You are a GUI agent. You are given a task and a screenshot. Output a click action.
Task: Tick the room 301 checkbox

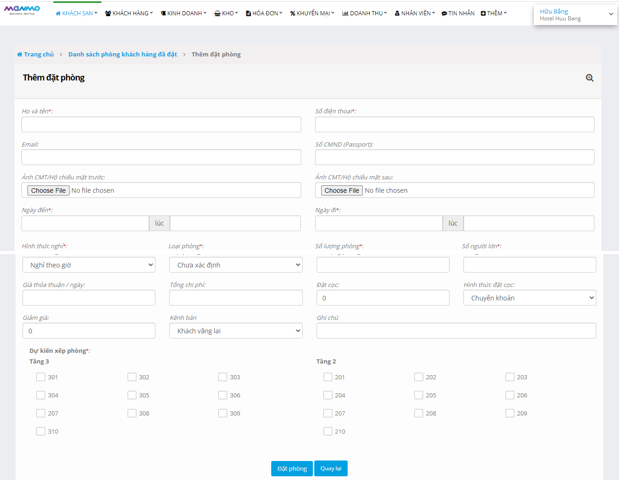(41, 377)
